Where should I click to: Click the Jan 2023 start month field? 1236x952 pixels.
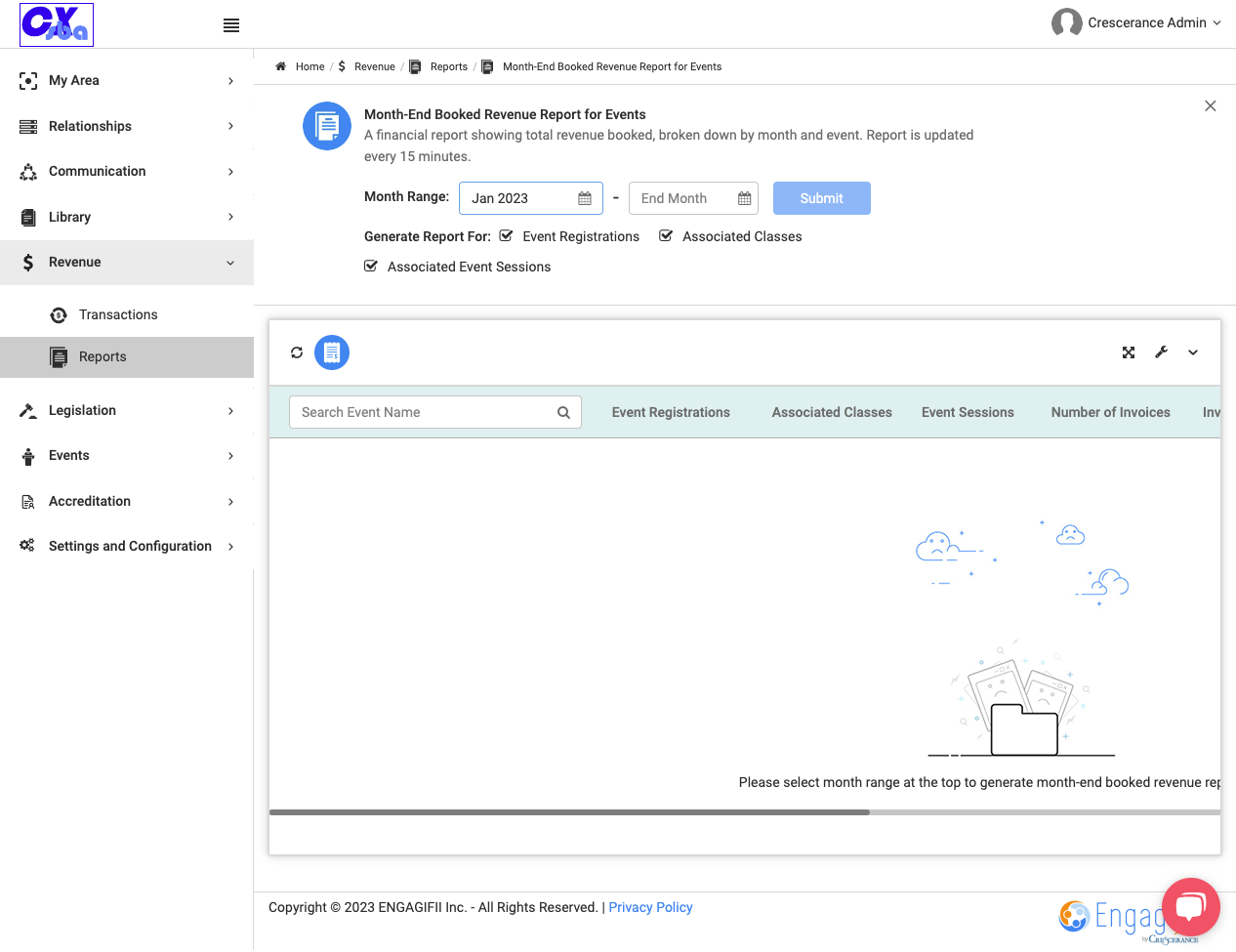tap(531, 198)
